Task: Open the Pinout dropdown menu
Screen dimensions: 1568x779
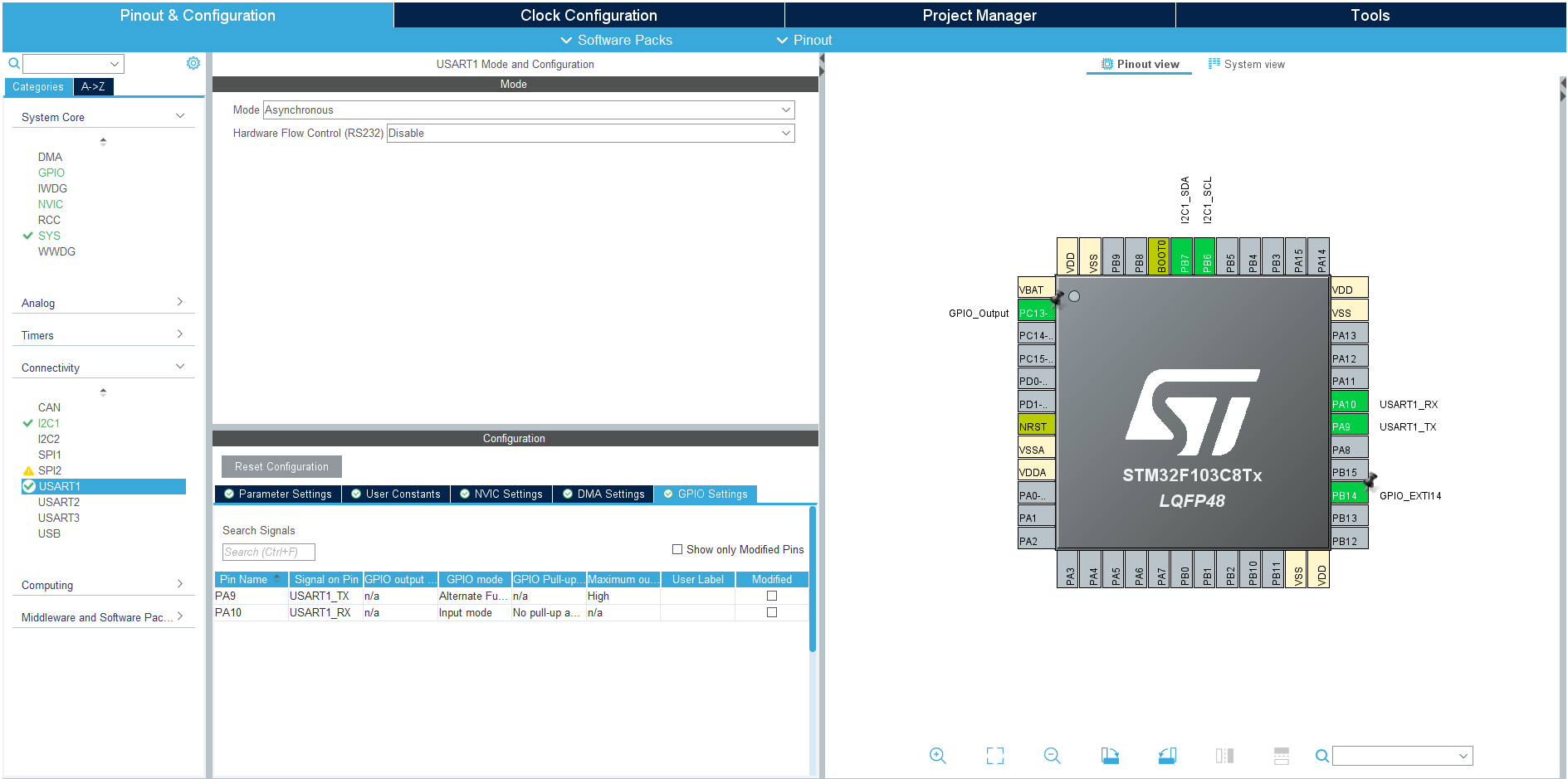Action: (804, 40)
